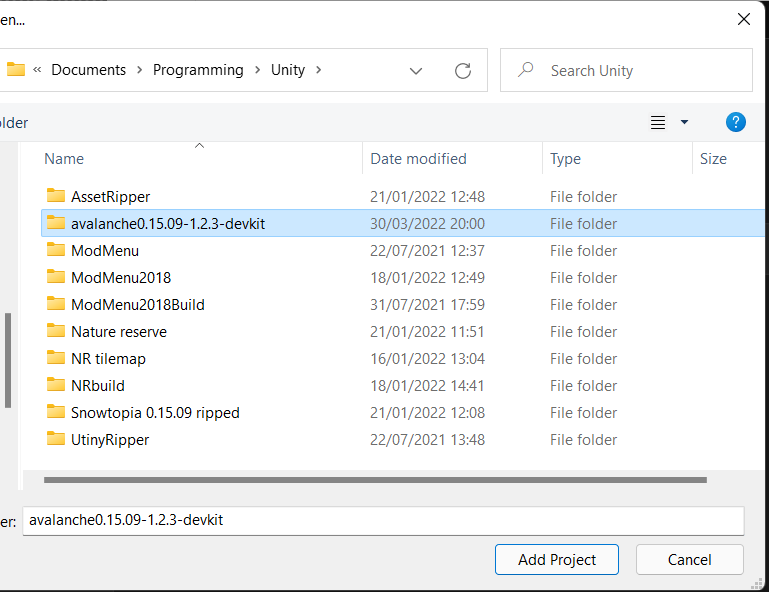Select the Nature reserve folder
769x592 pixels.
(119, 331)
